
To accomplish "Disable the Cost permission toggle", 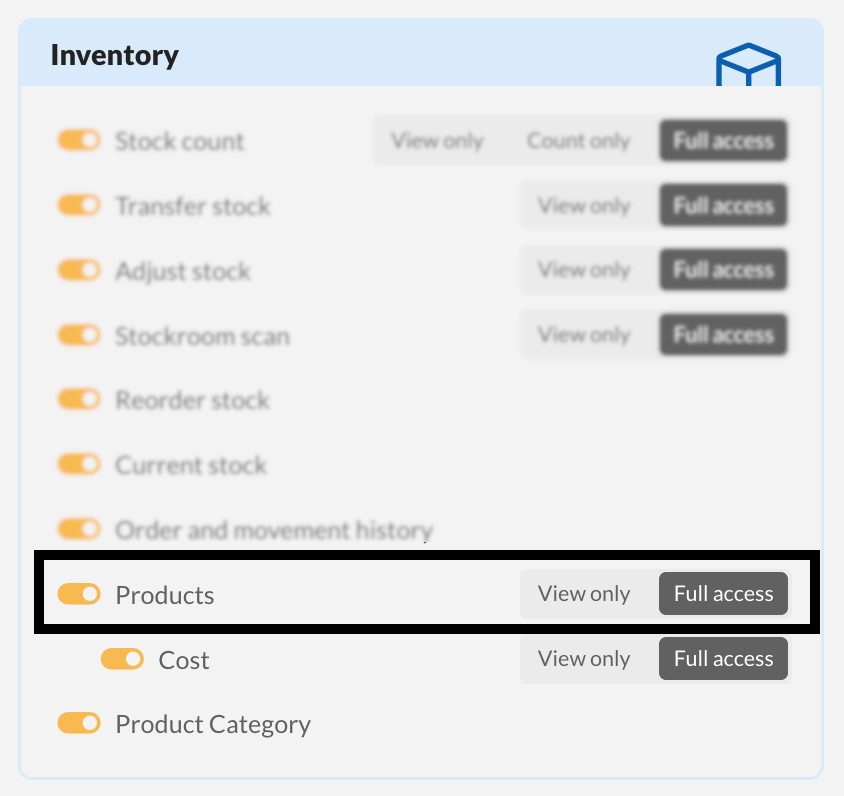I will pyautogui.click(x=122, y=660).
